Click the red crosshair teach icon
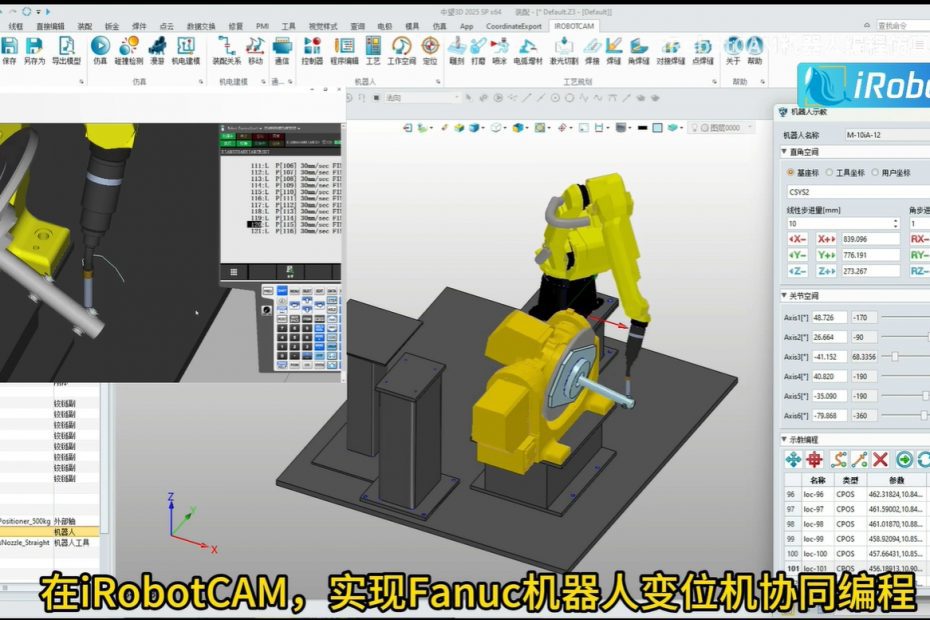Image resolution: width=930 pixels, height=620 pixels. [815, 459]
